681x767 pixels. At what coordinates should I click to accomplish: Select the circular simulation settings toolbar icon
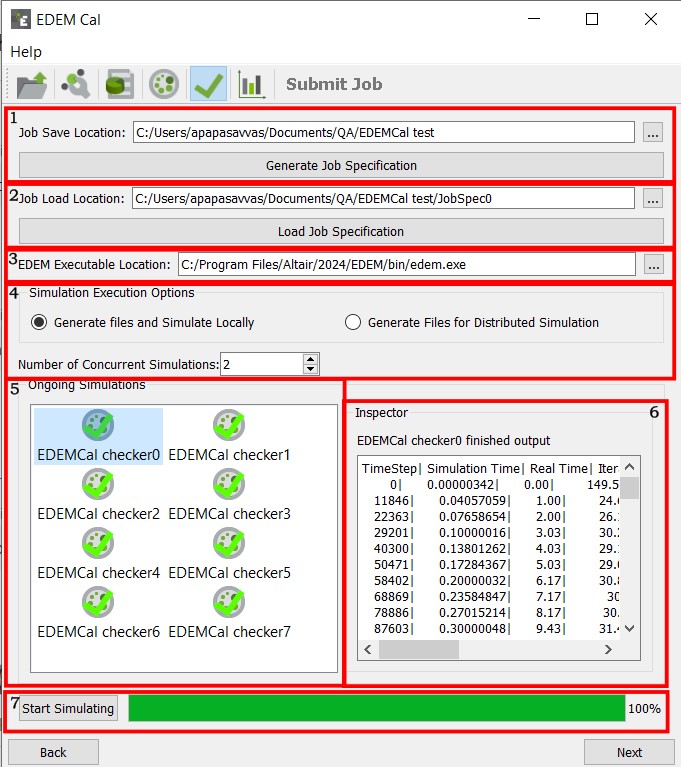164,84
